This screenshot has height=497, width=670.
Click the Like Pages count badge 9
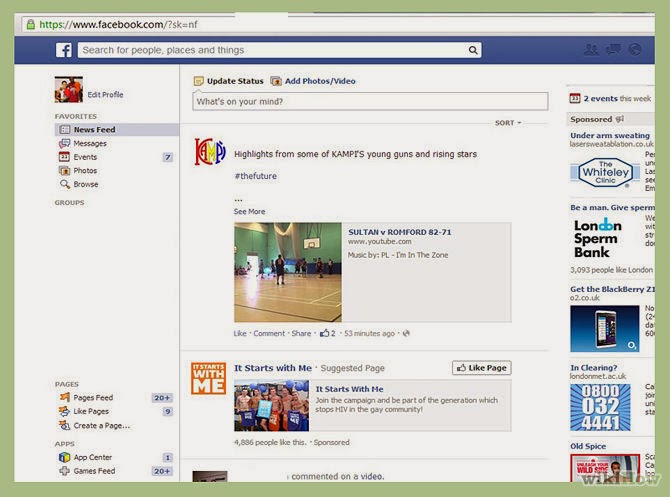[x=168, y=412]
